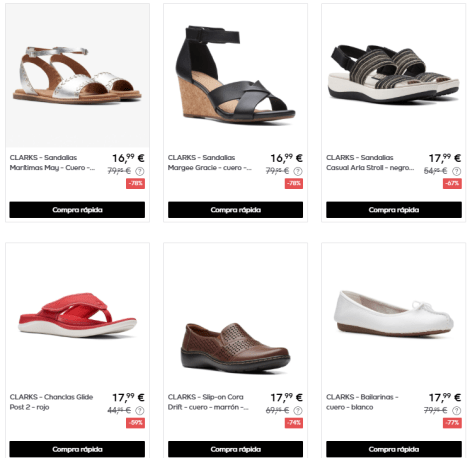475x458 pixels.
Task: Open the brown slip-on shoe image
Action: [x=235, y=315]
